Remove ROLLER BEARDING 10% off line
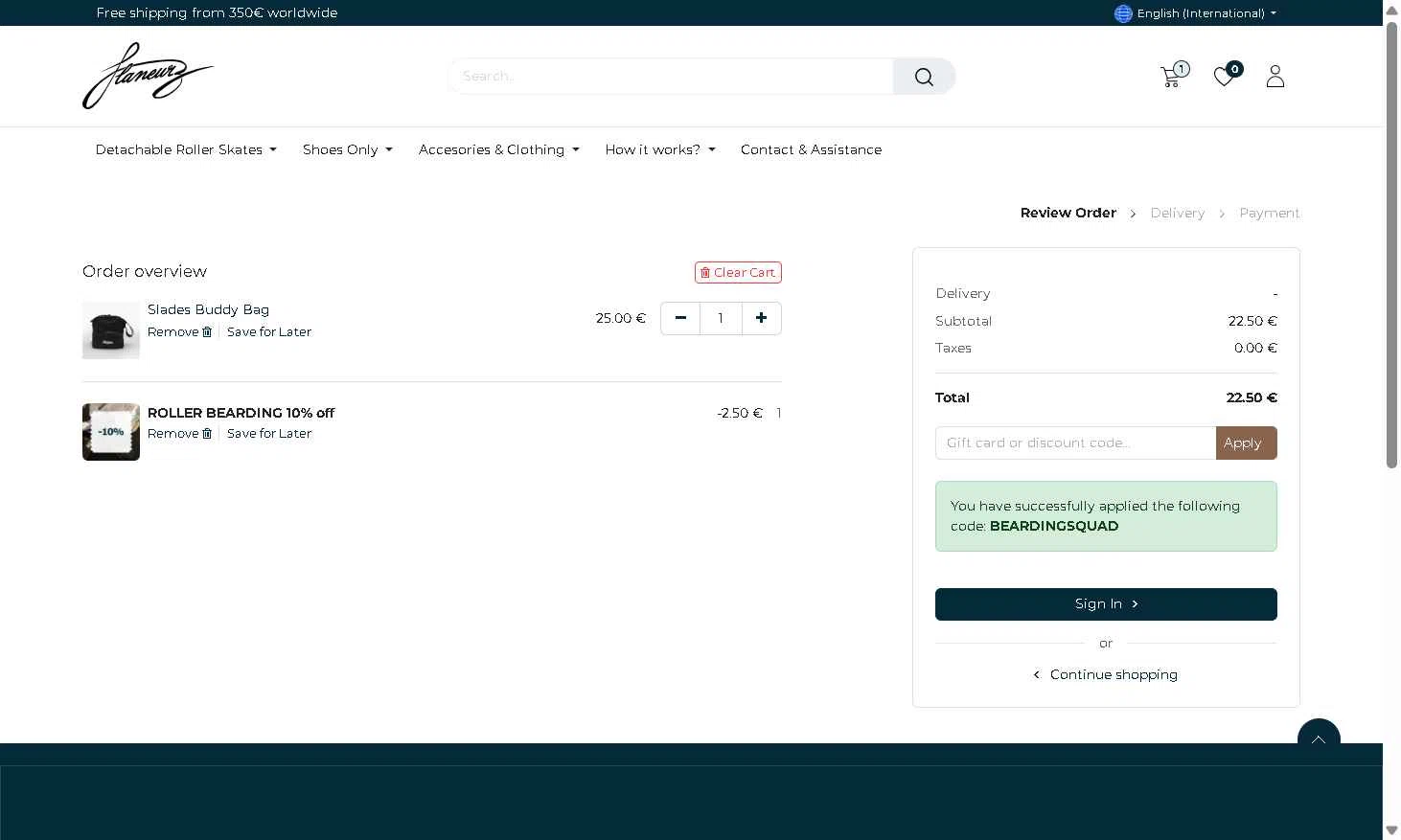 pos(179,433)
